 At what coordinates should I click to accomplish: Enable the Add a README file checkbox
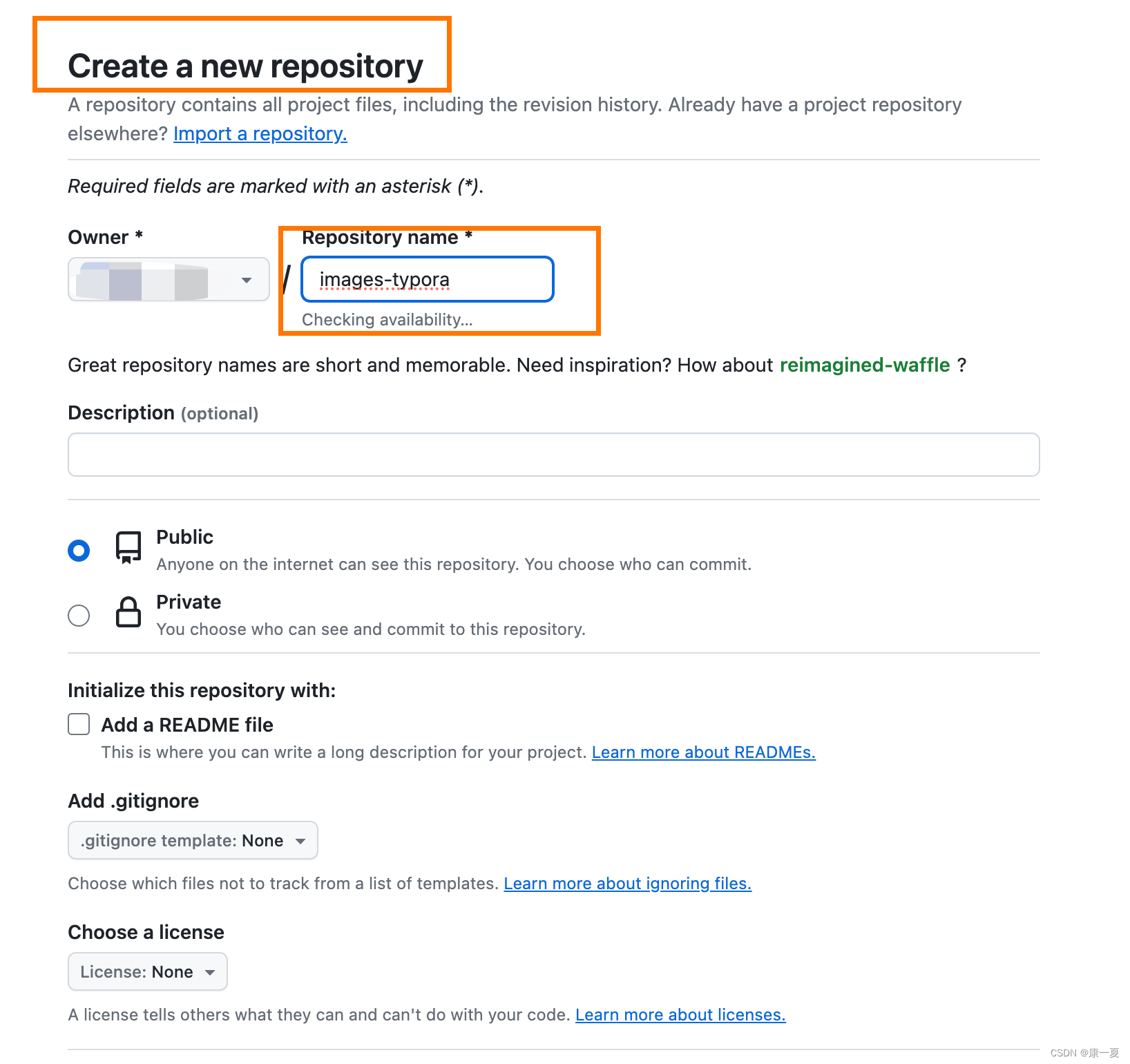click(79, 724)
